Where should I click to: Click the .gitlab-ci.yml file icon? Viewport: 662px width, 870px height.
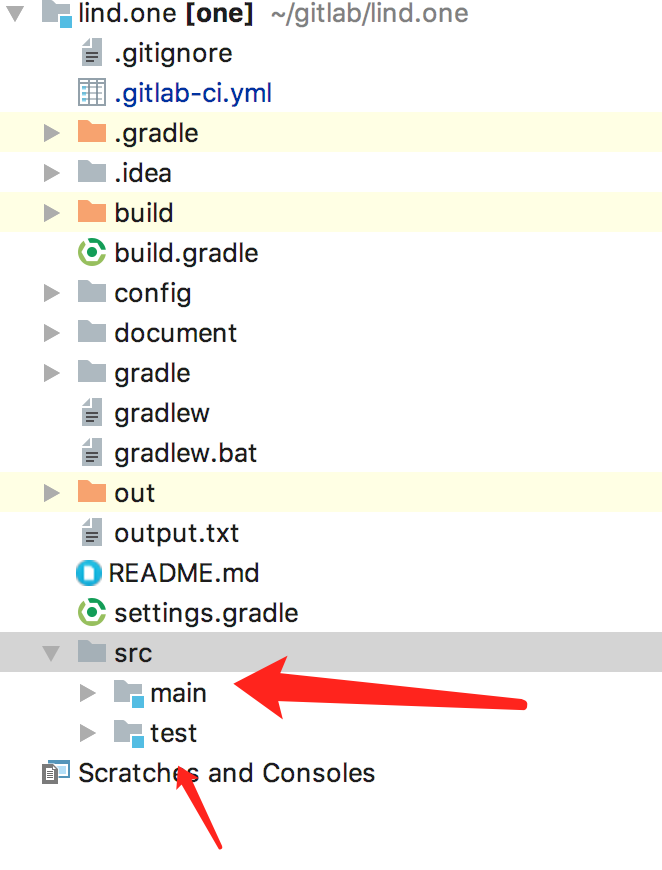(x=91, y=93)
